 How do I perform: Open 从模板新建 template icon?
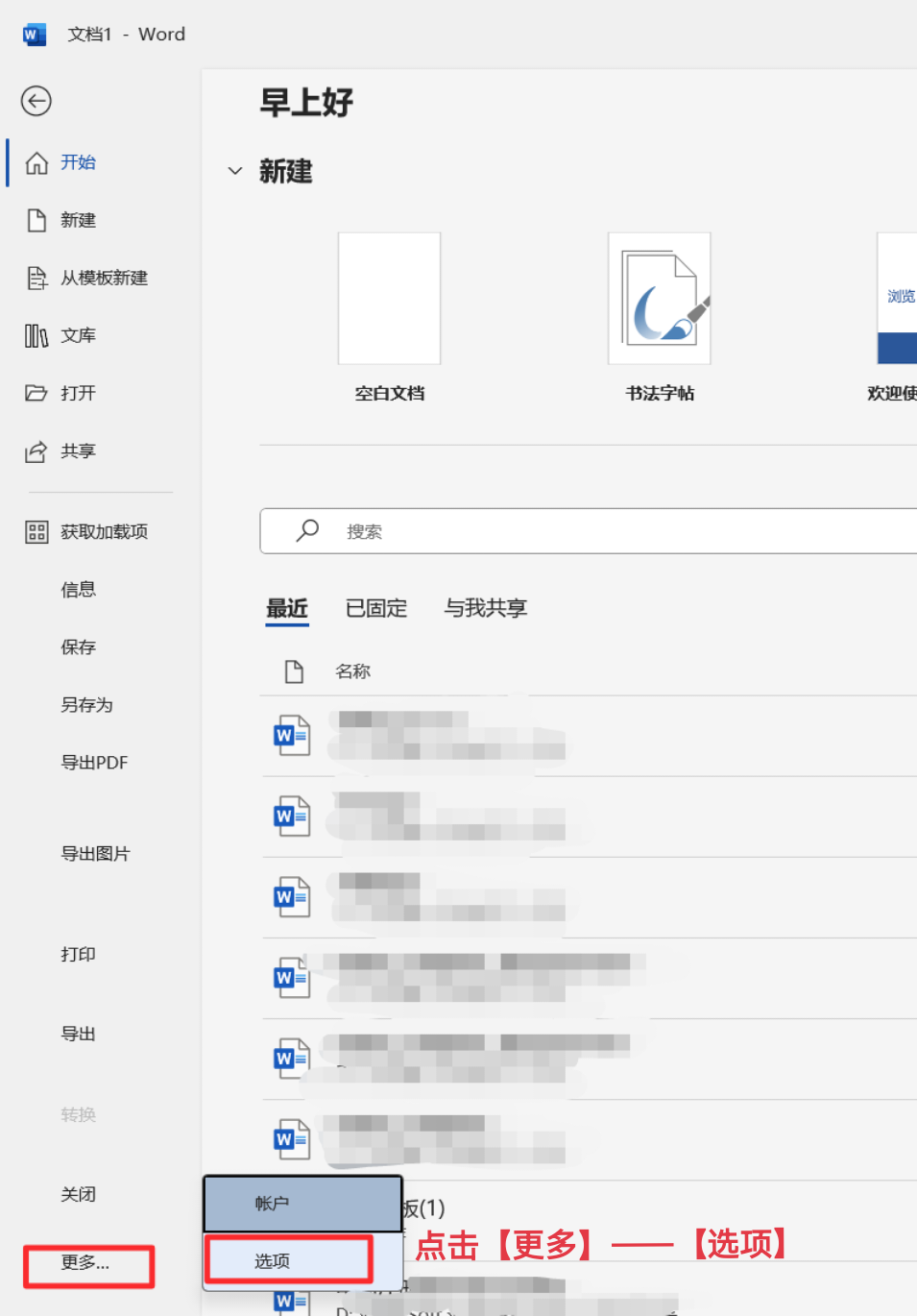(36, 278)
